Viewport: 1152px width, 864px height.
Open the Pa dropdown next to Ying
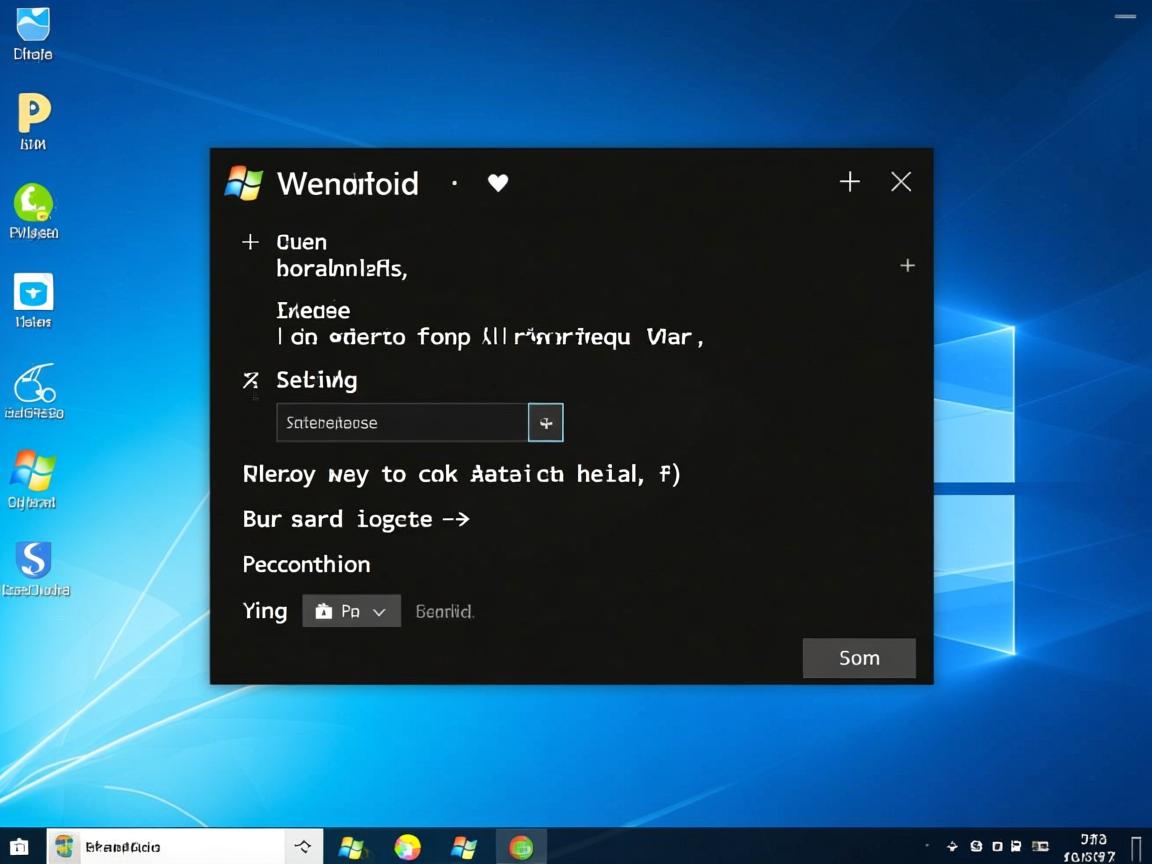pyautogui.click(x=352, y=611)
